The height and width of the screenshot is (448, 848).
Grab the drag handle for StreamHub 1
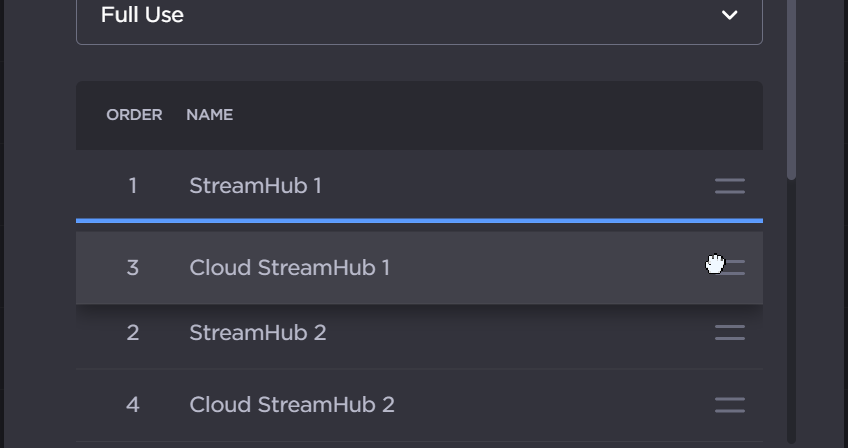(x=730, y=186)
